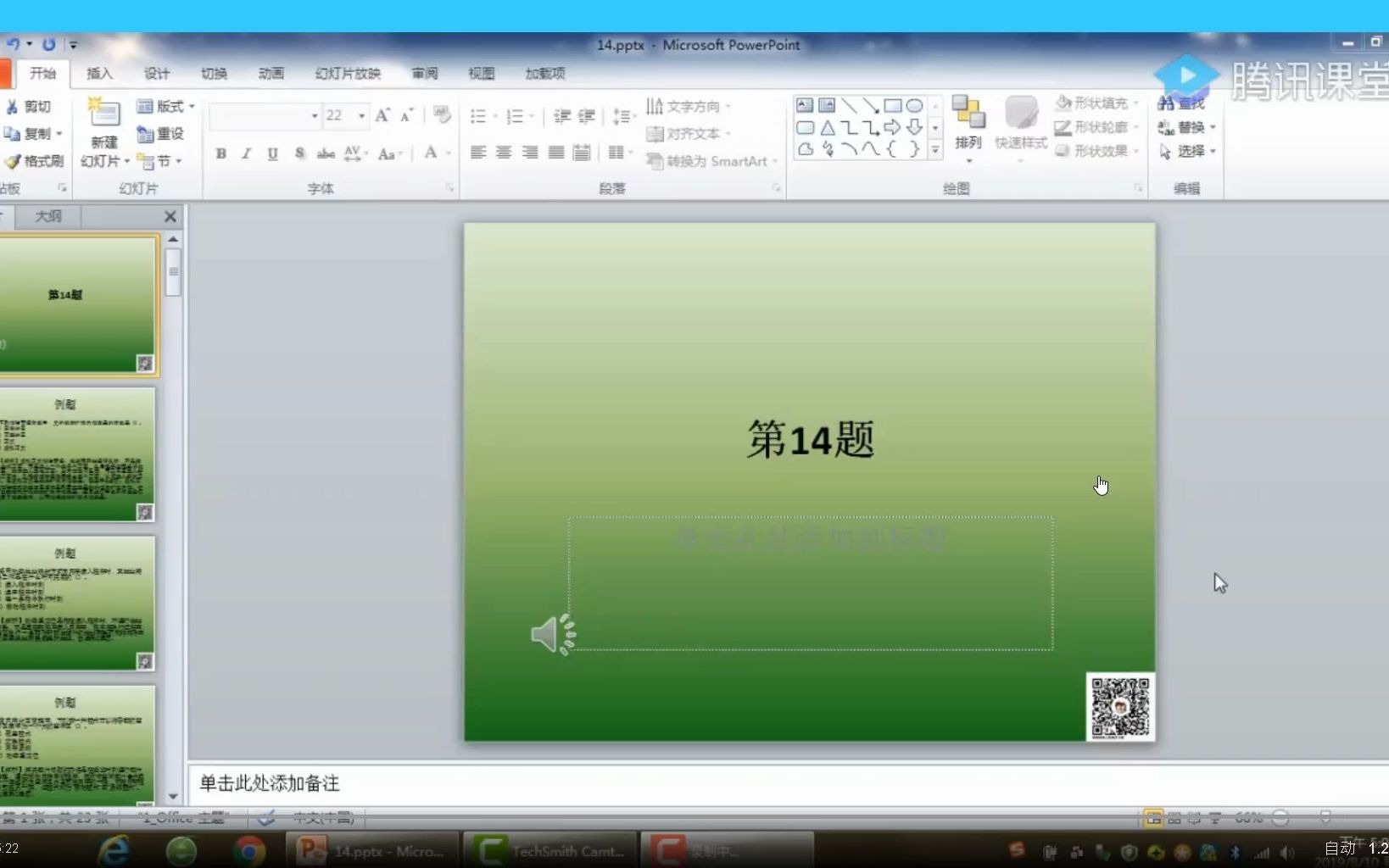Toggle text shadow formatting

tap(299, 153)
